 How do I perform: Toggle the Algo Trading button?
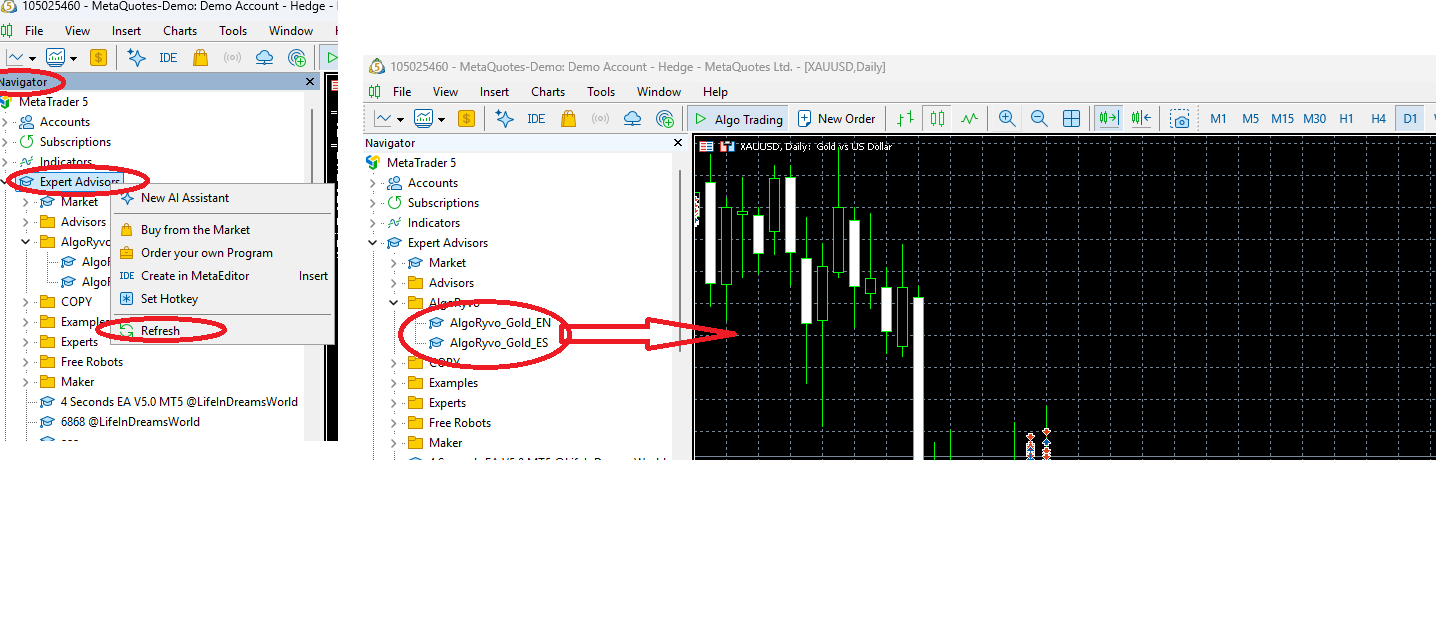[x=738, y=118]
